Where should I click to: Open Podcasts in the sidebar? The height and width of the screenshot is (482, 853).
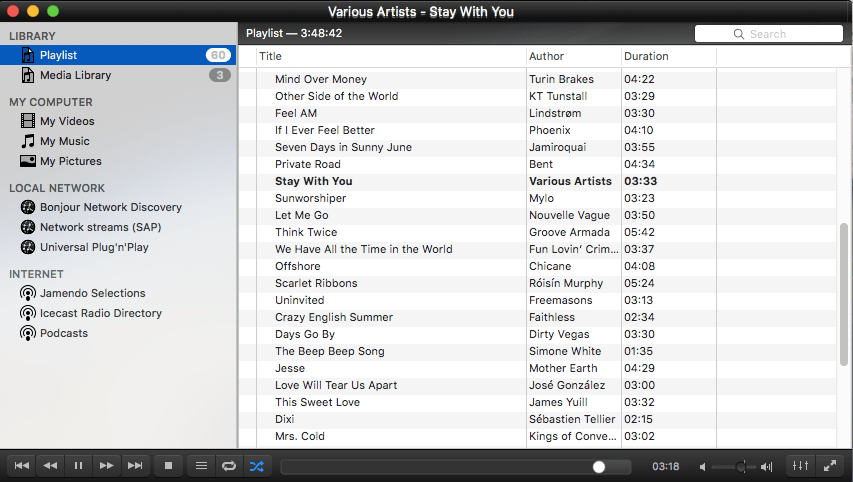point(64,333)
